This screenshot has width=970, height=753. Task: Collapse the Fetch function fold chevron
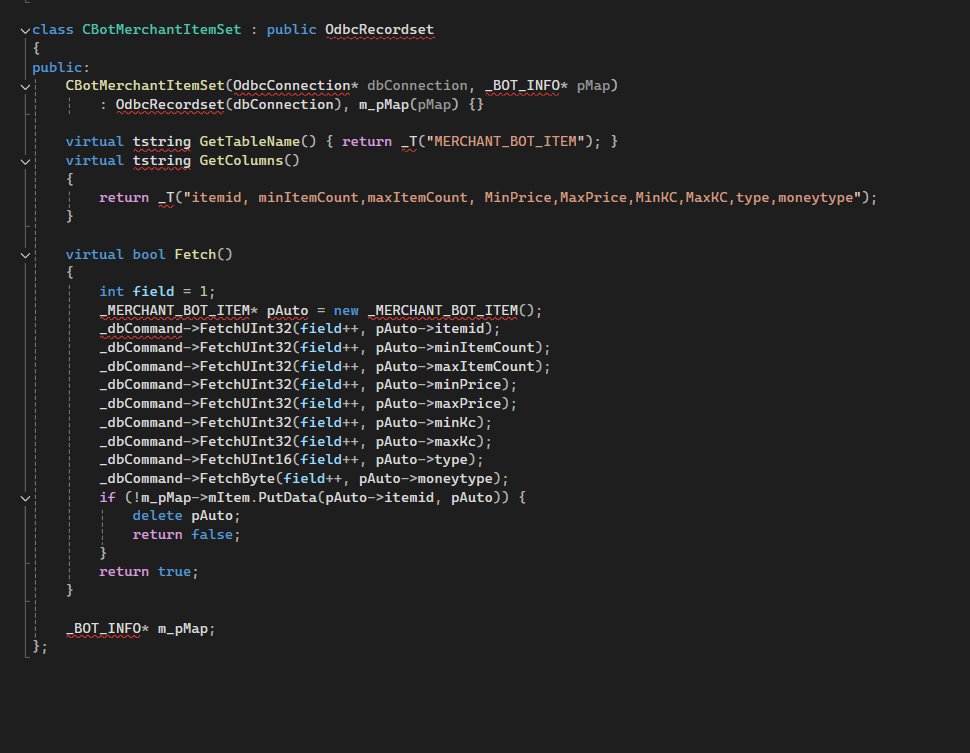pyautogui.click(x=25, y=255)
